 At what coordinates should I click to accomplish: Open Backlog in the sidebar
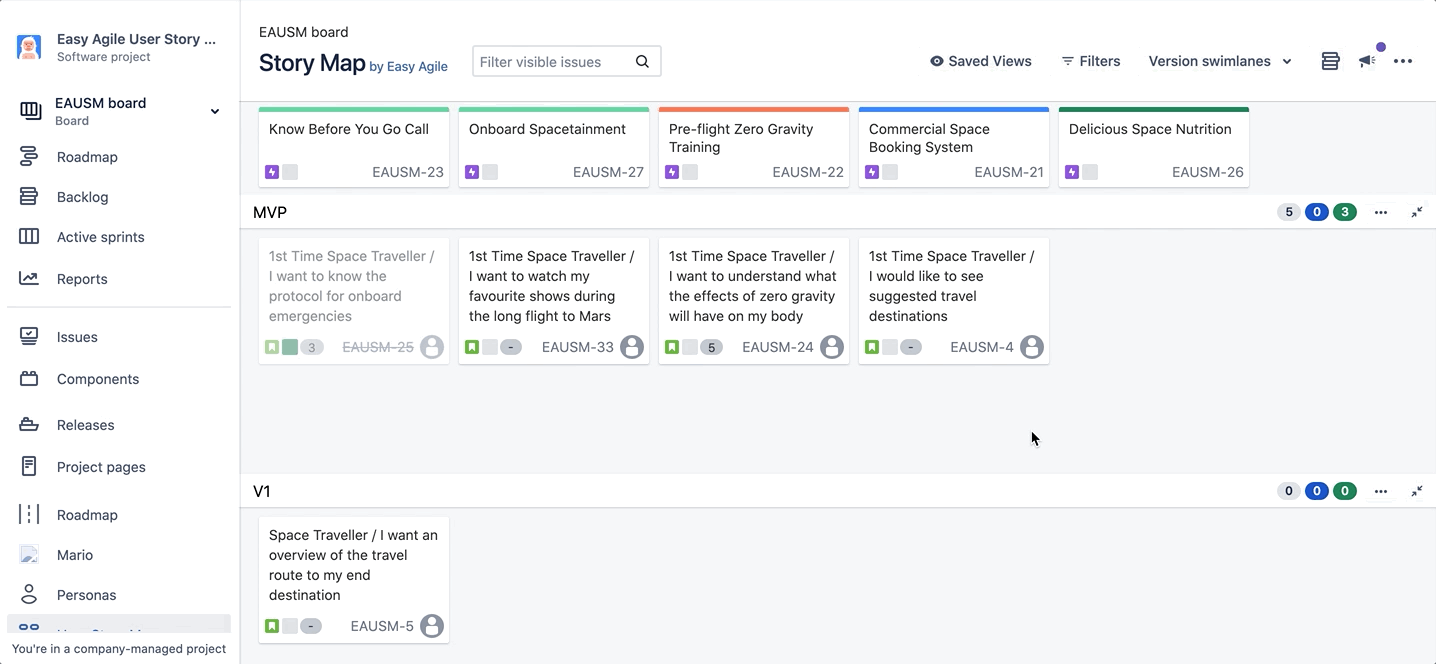[82, 197]
